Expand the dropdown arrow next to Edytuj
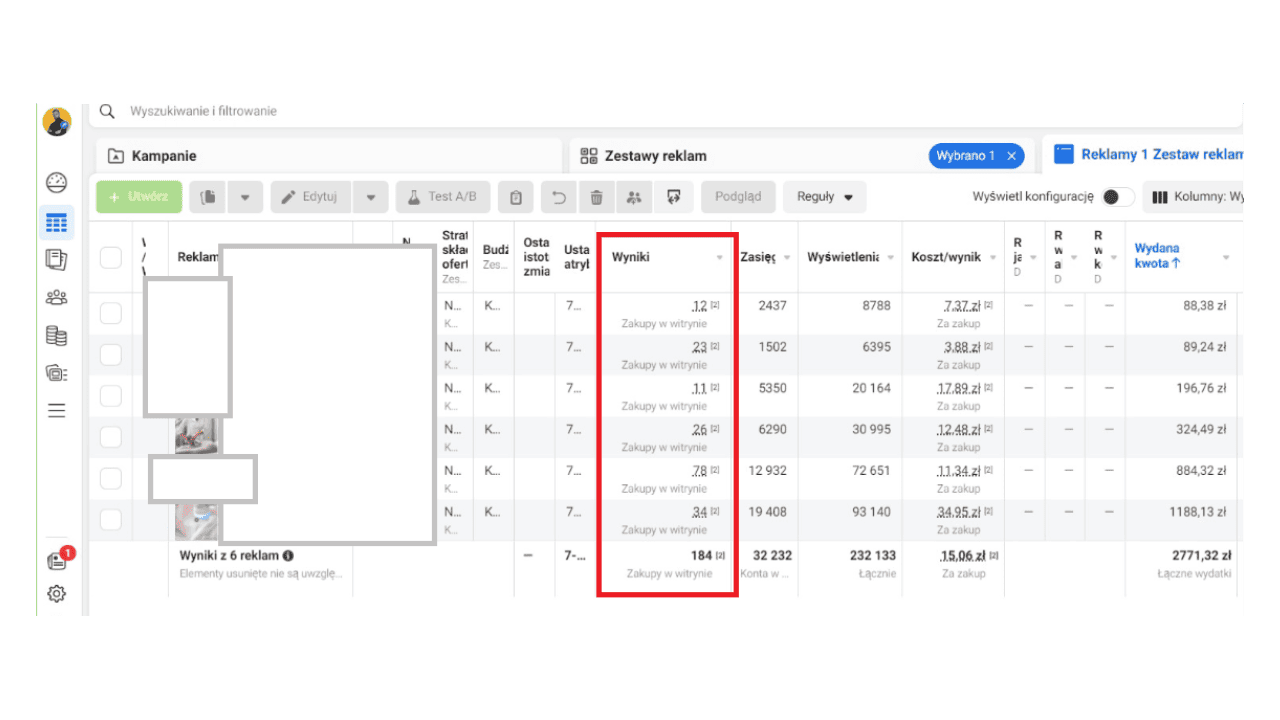 click(370, 197)
